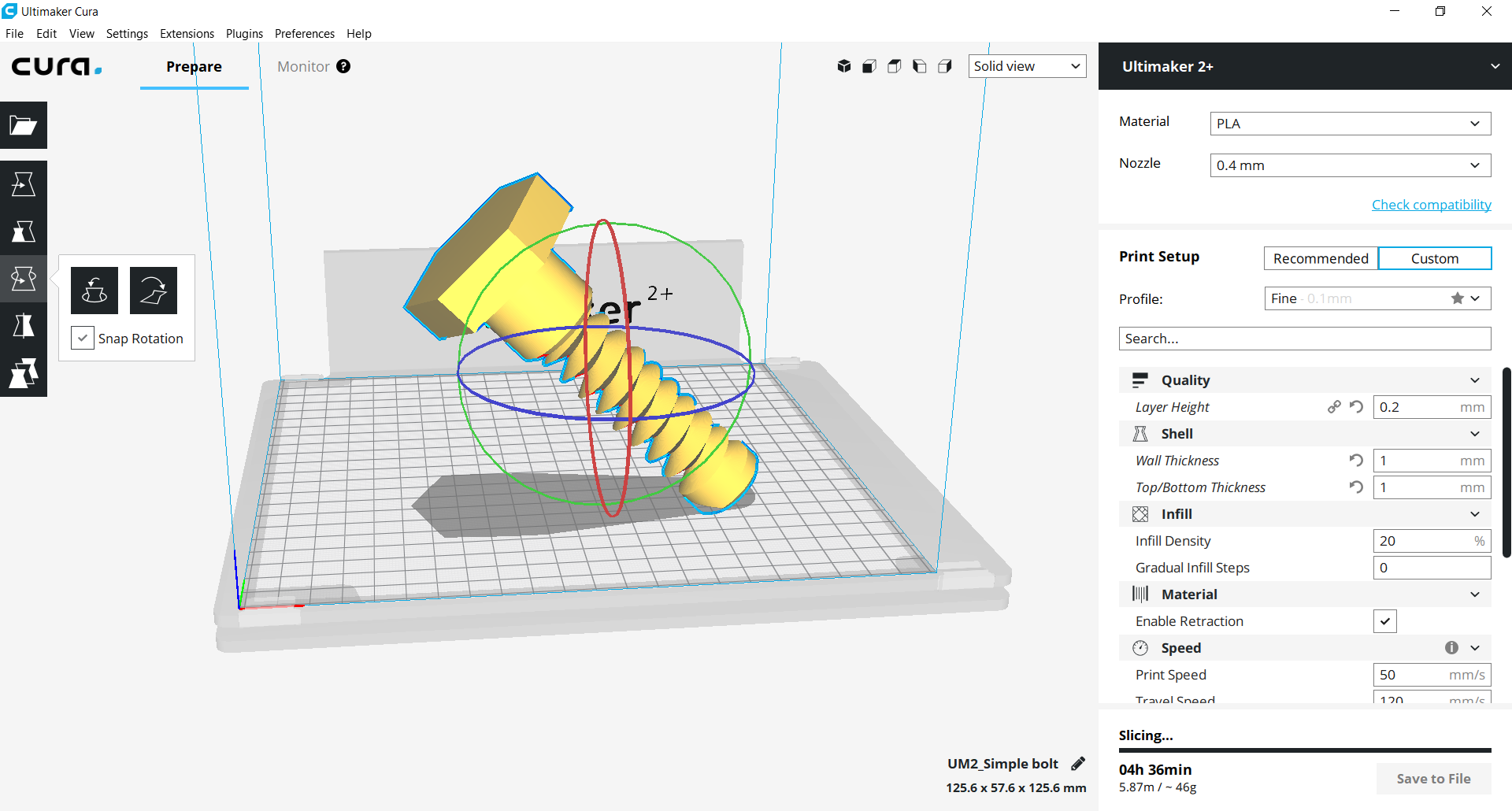Click the Lay flat button
This screenshot has width=1512, height=811.
point(154,291)
